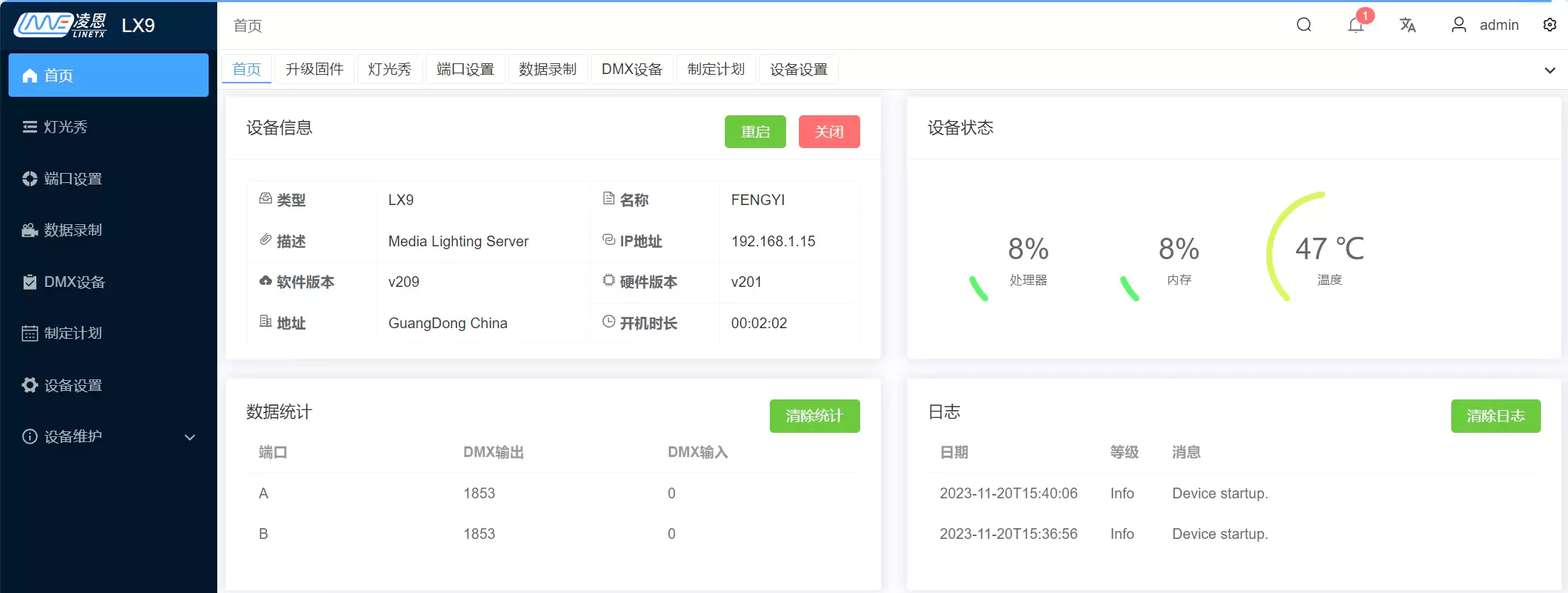Open 端口设置 sidebar menu item

108,179
